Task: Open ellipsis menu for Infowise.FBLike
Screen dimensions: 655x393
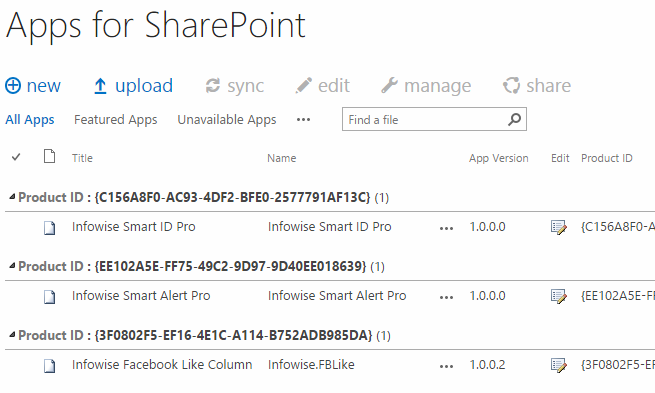Action: click(446, 366)
